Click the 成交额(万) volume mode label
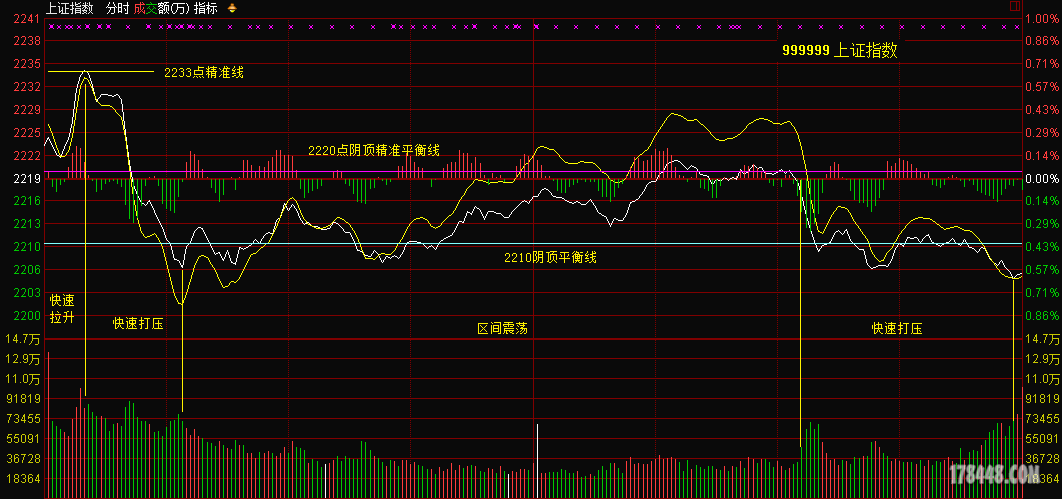This screenshot has height=499, width=1062. tap(161, 8)
